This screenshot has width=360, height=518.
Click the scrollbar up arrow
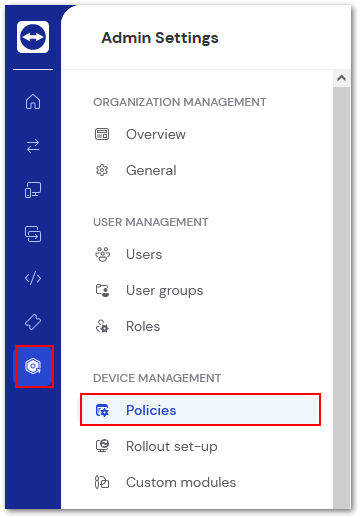341,78
